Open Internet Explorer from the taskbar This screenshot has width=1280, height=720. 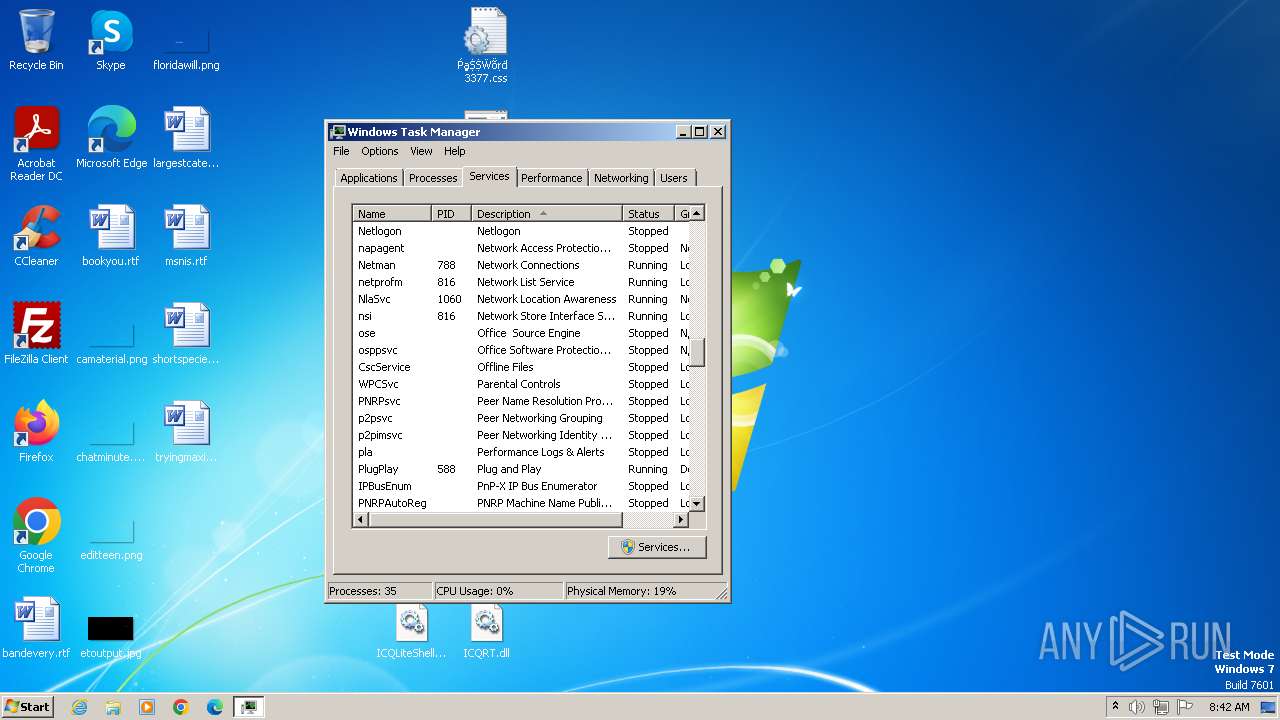click(x=79, y=707)
